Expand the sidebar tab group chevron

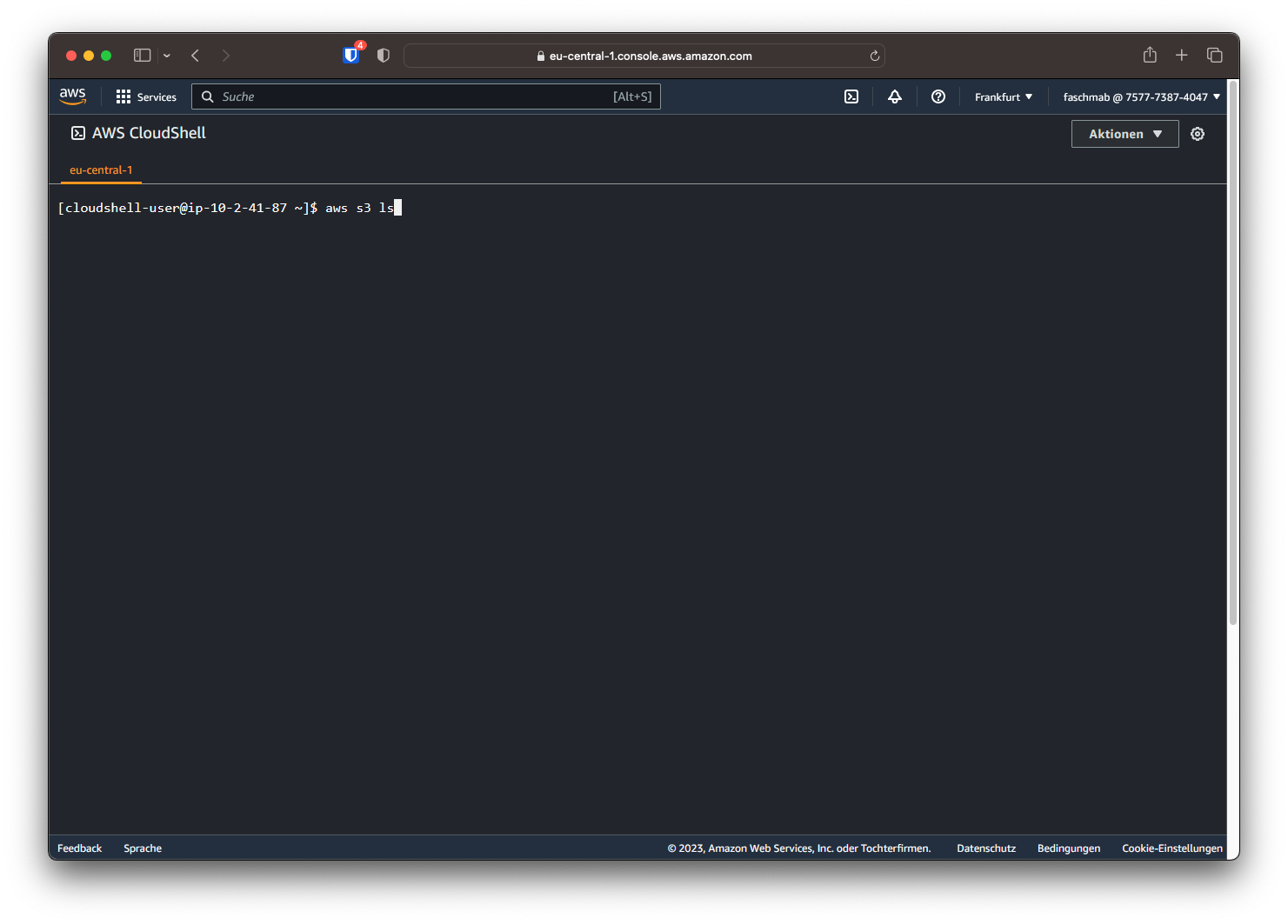pyautogui.click(x=166, y=56)
